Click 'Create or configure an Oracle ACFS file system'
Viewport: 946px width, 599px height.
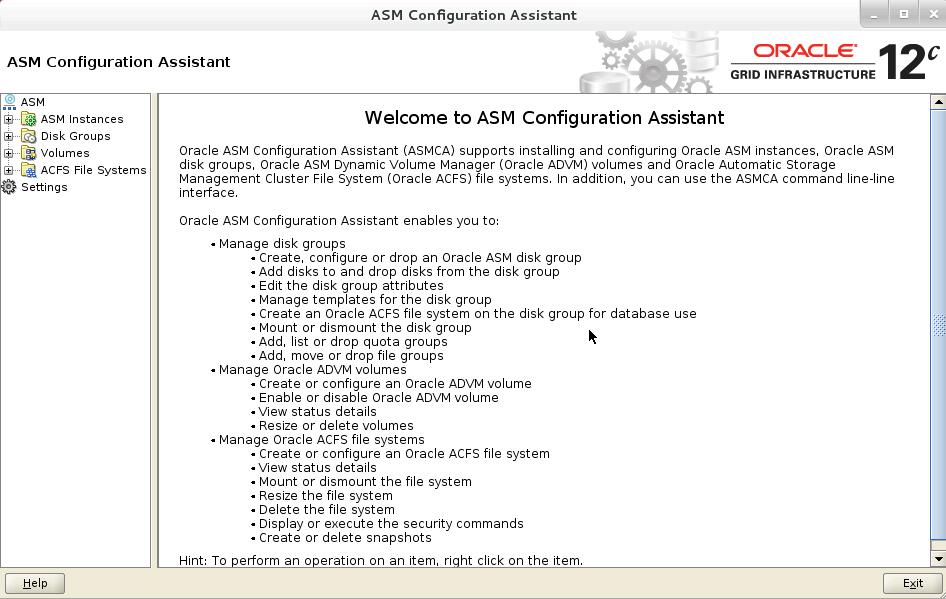tap(404, 454)
